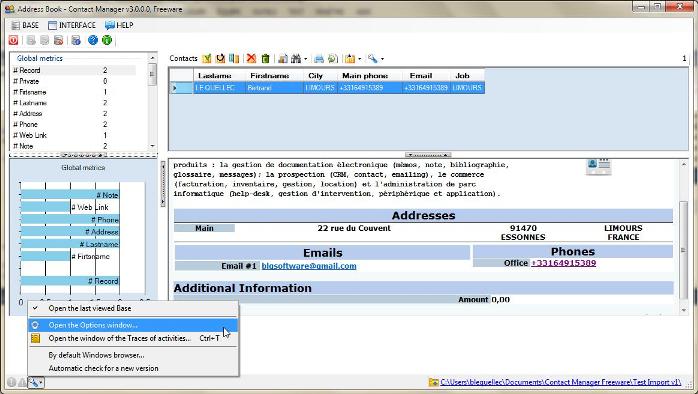Select the '# Web Link' metrics row

(73, 135)
